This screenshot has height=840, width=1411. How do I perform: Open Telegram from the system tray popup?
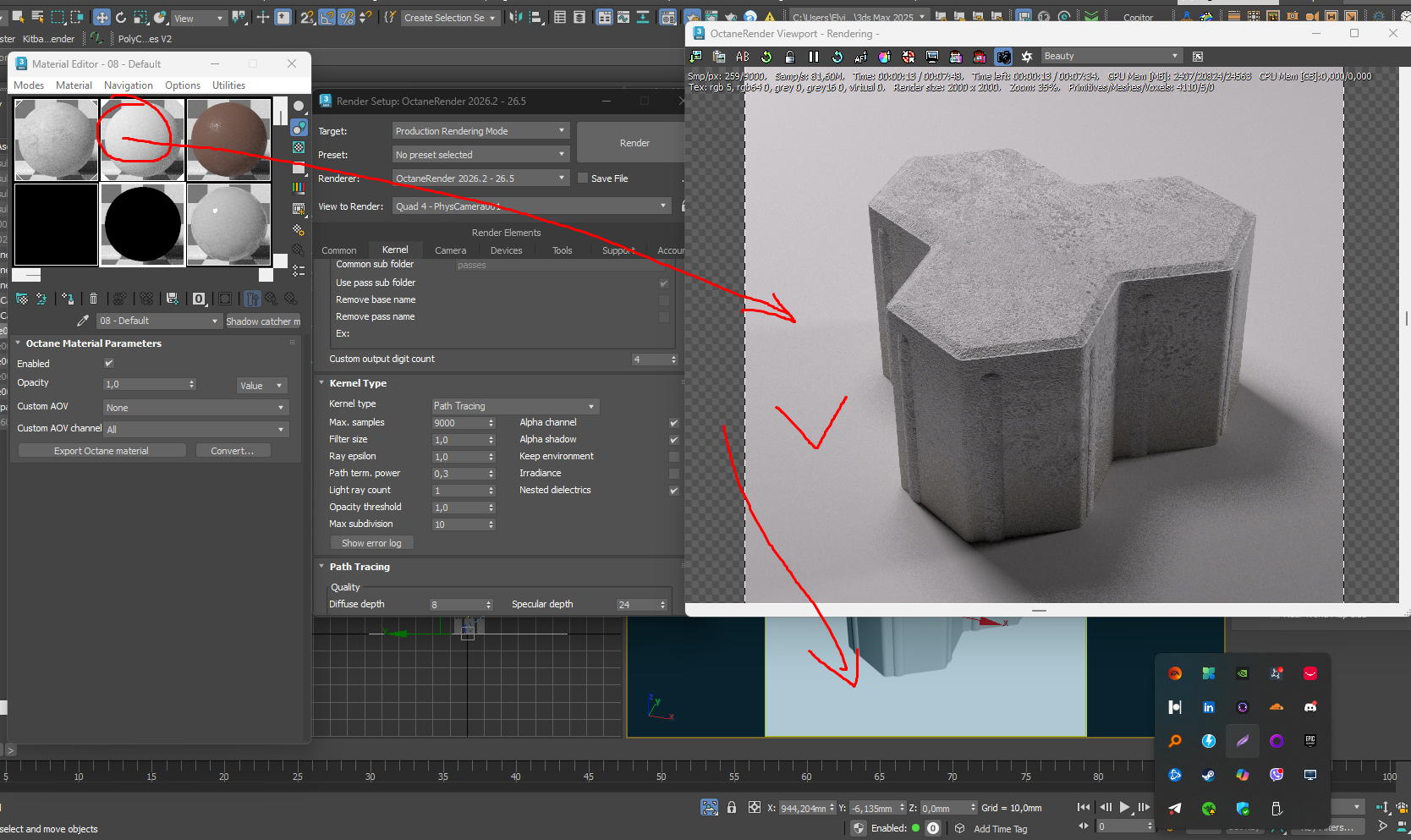click(1175, 809)
